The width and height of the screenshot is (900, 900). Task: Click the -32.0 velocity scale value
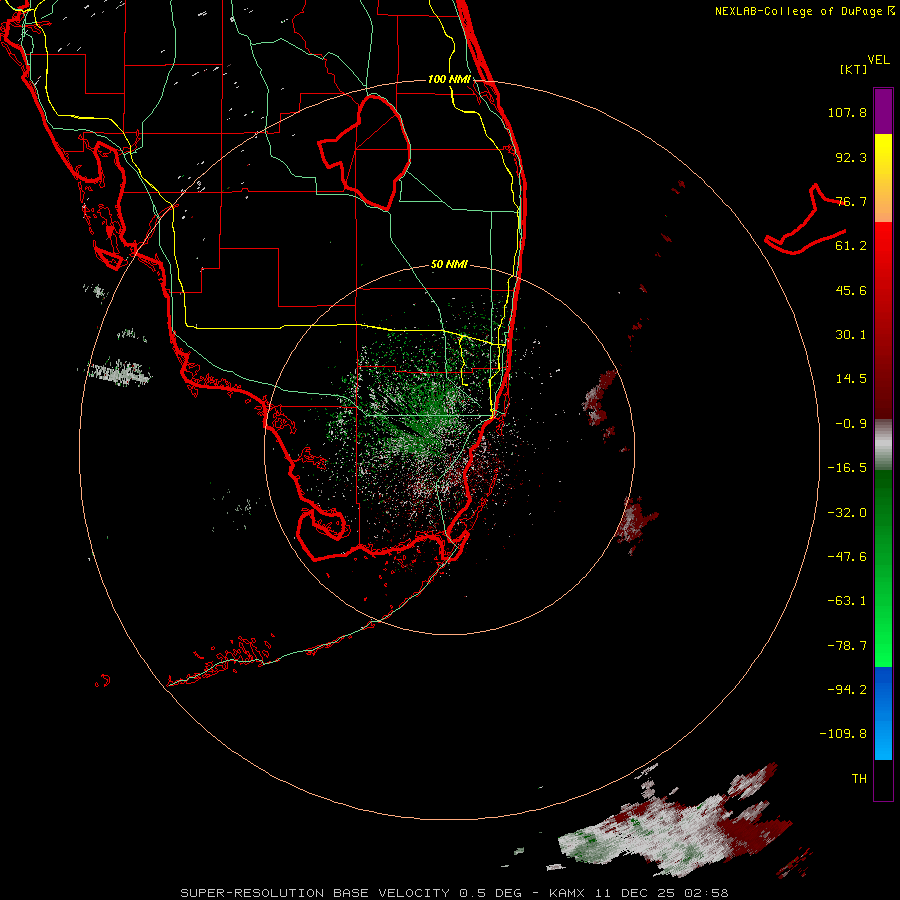847,513
